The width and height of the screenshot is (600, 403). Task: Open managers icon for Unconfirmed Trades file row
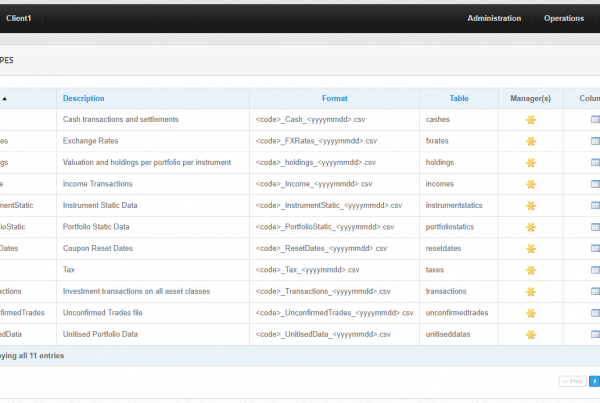point(530,313)
